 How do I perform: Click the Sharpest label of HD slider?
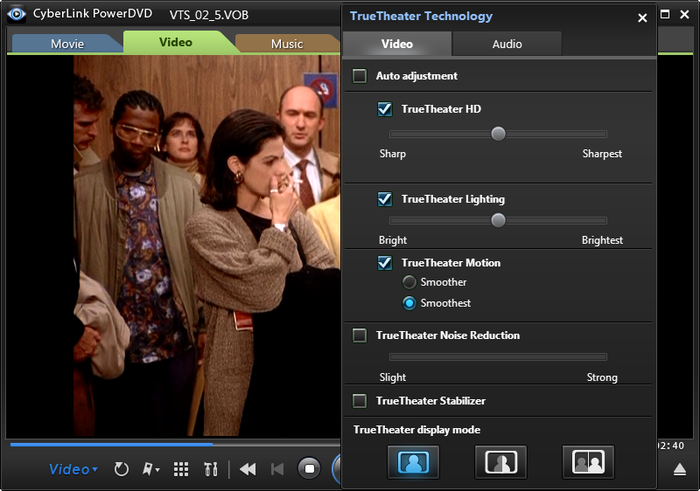pos(602,154)
